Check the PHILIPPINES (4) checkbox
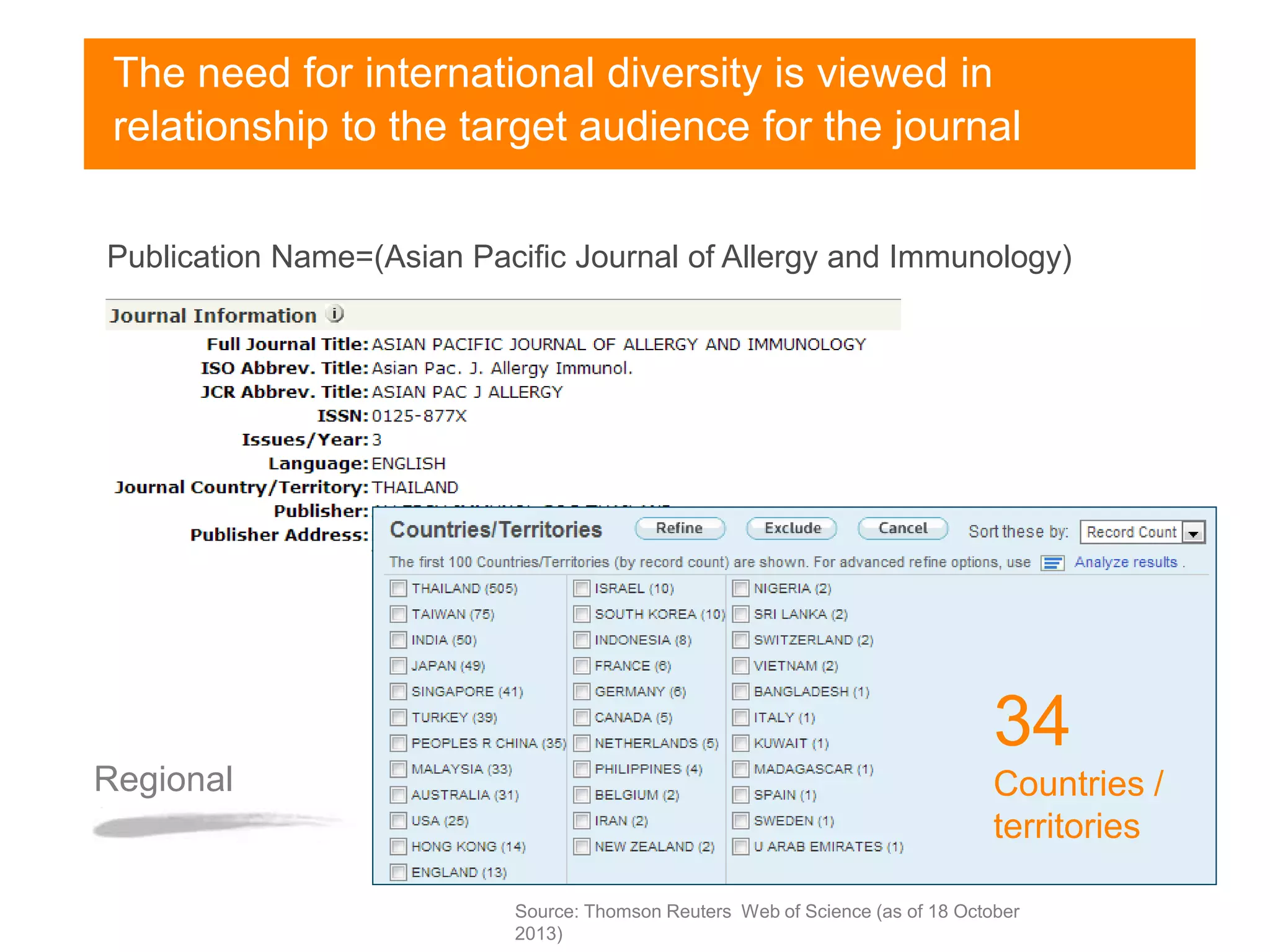 [582, 769]
